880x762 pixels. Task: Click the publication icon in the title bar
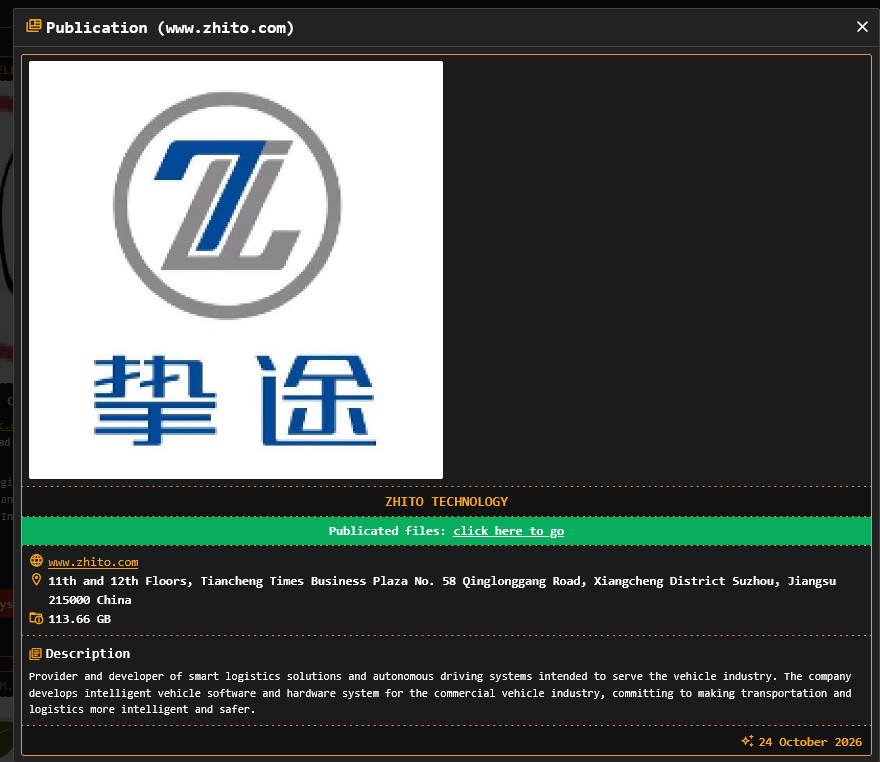tap(34, 26)
